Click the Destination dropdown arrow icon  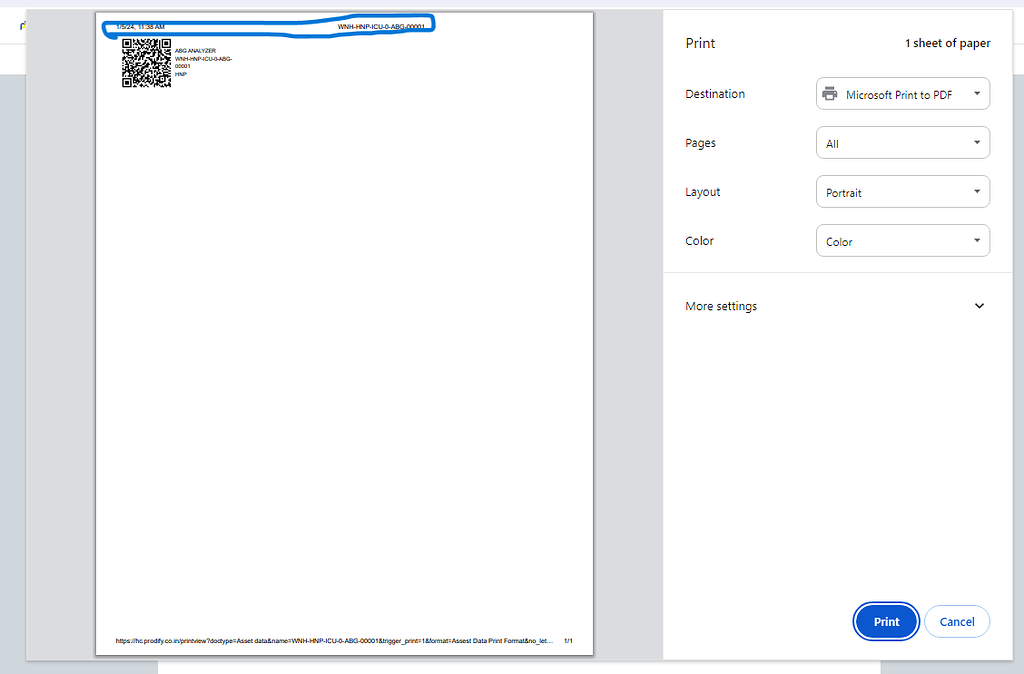[977, 93]
